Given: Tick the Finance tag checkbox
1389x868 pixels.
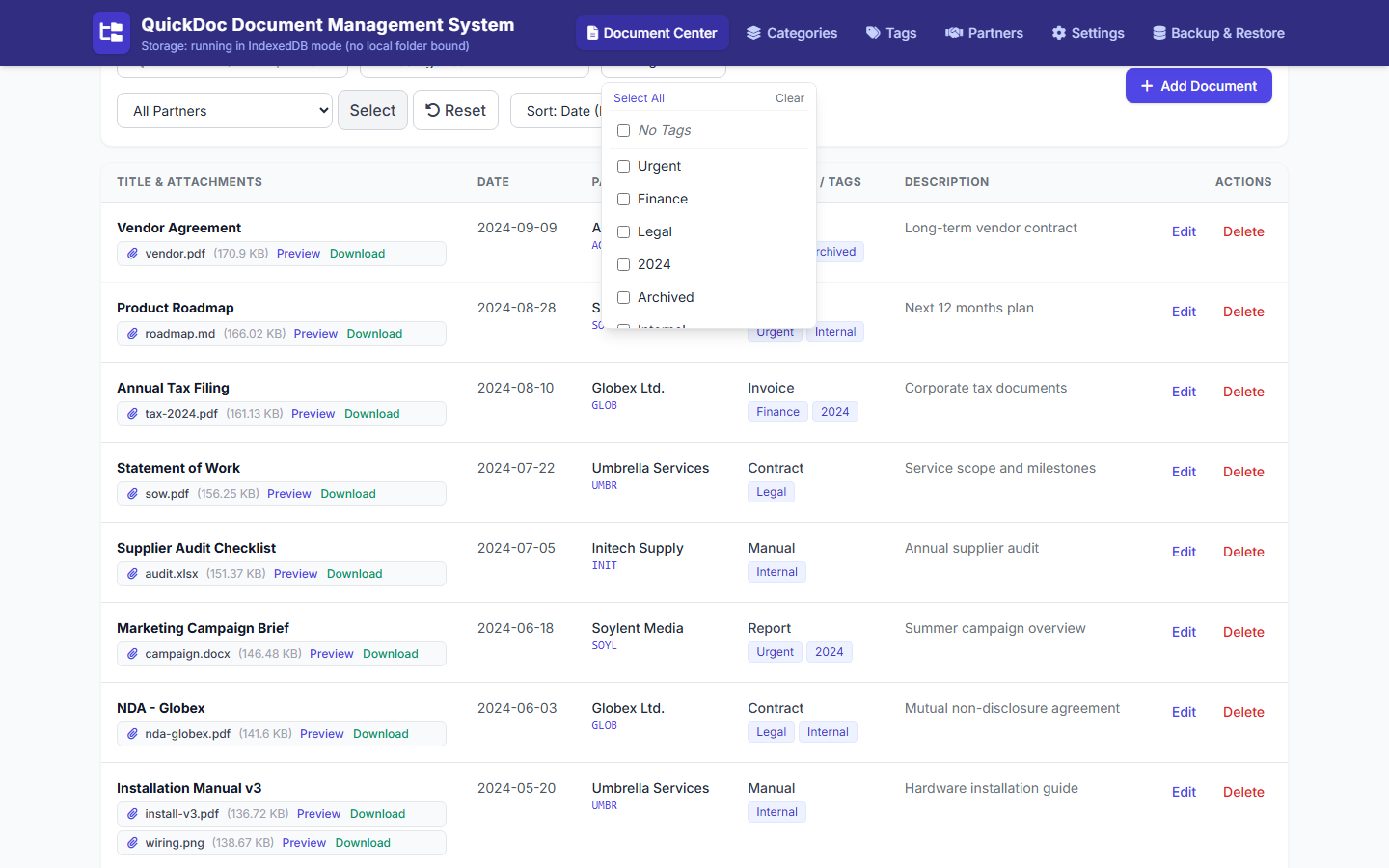Looking at the screenshot, I should click(623, 199).
